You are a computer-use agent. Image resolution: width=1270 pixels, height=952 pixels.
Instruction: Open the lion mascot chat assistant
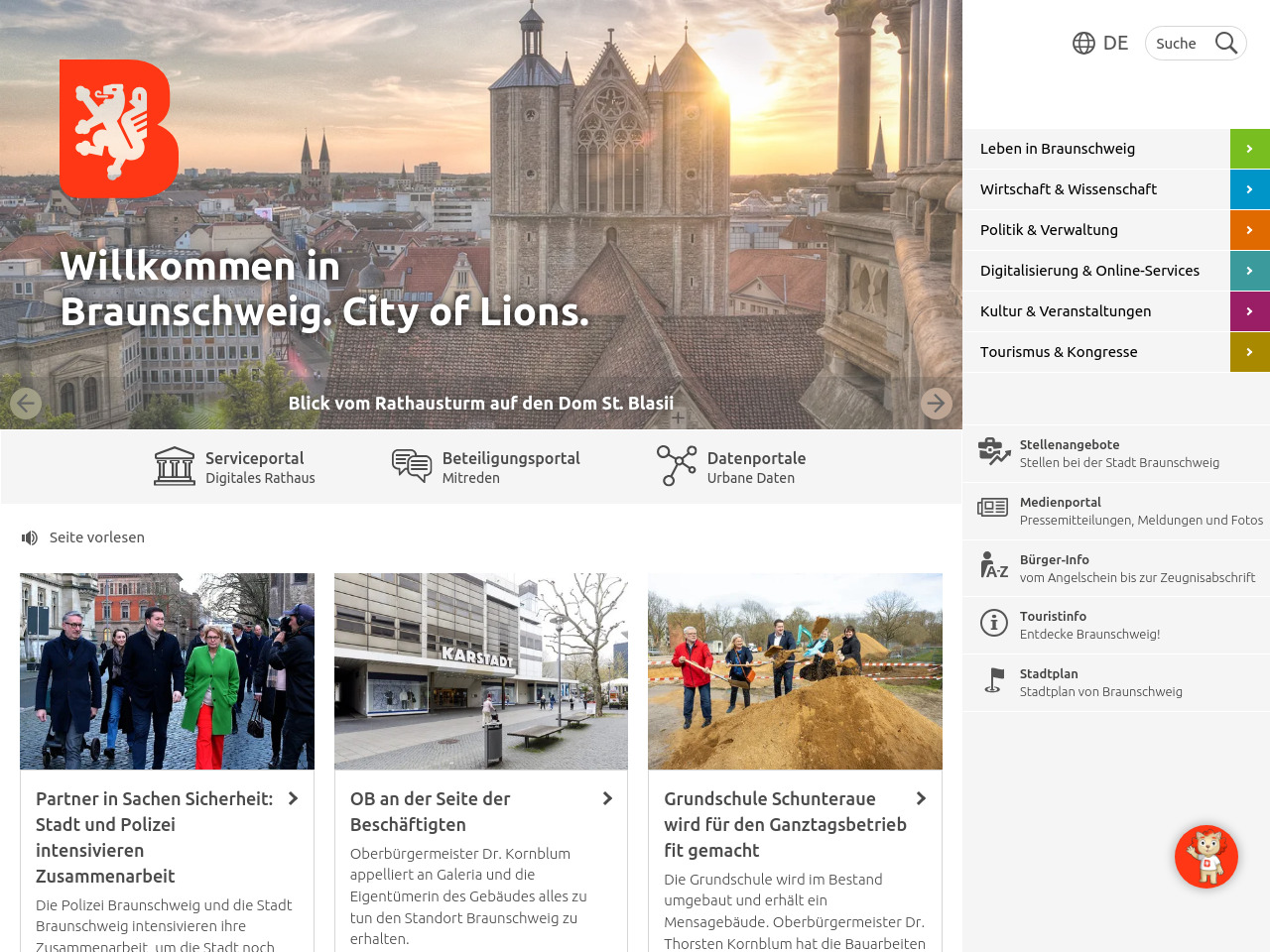(1206, 857)
